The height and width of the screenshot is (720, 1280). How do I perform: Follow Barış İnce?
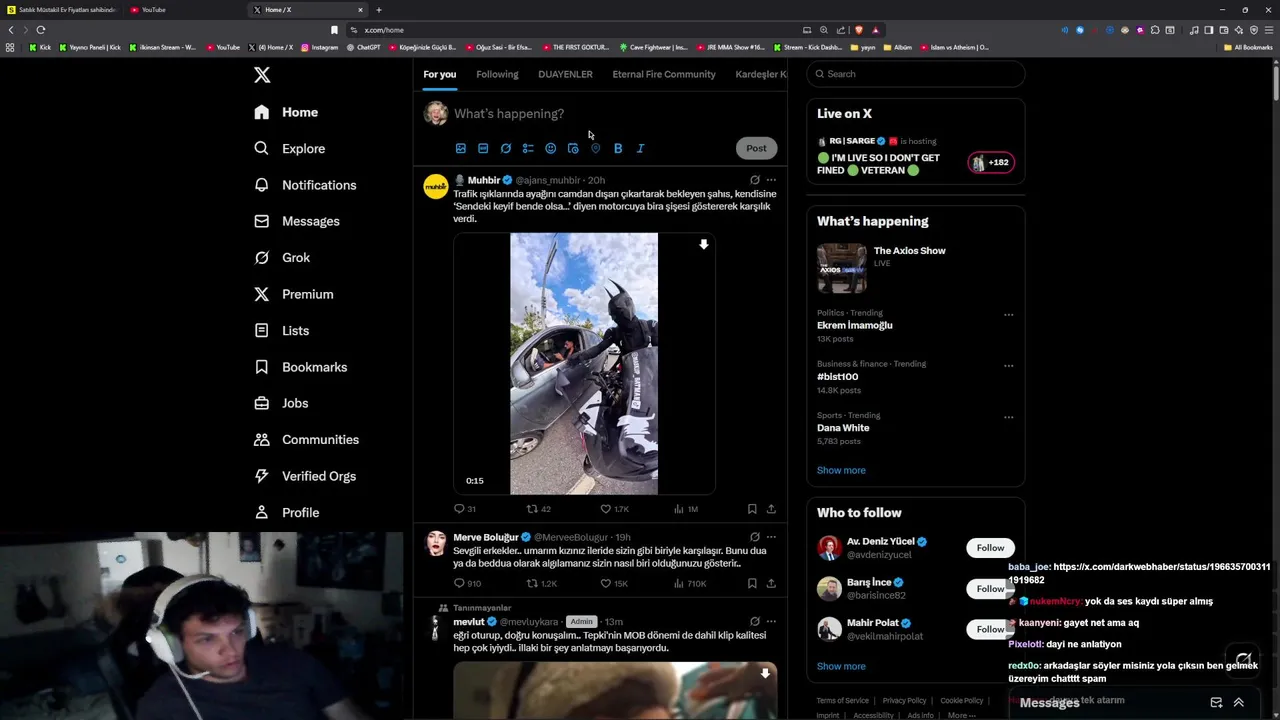tap(990, 589)
